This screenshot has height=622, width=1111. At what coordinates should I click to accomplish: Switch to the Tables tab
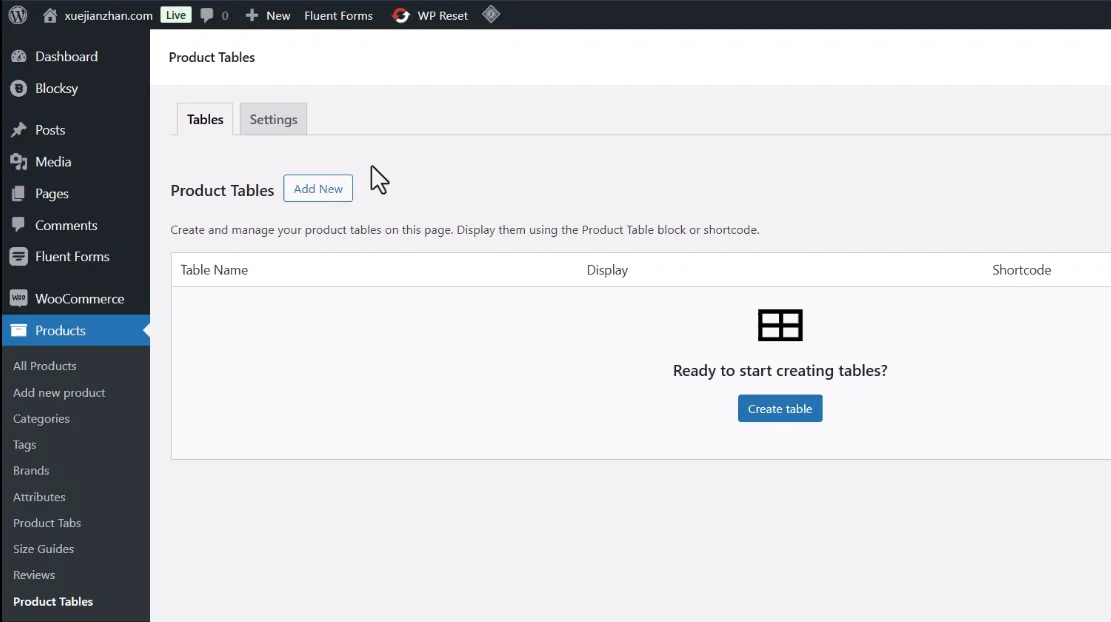pyautogui.click(x=205, y=119)
